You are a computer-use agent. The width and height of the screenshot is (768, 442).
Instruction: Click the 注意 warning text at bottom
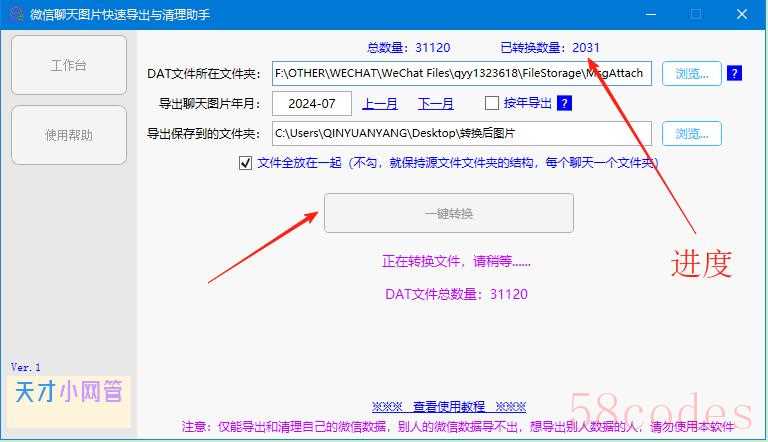coord(458,426)
